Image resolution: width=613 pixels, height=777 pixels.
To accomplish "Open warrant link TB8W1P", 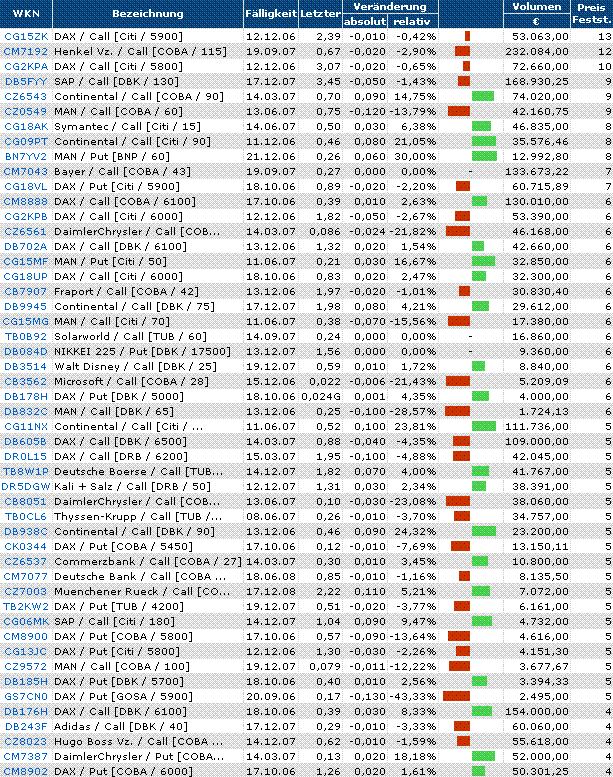I will coord(26,471).
